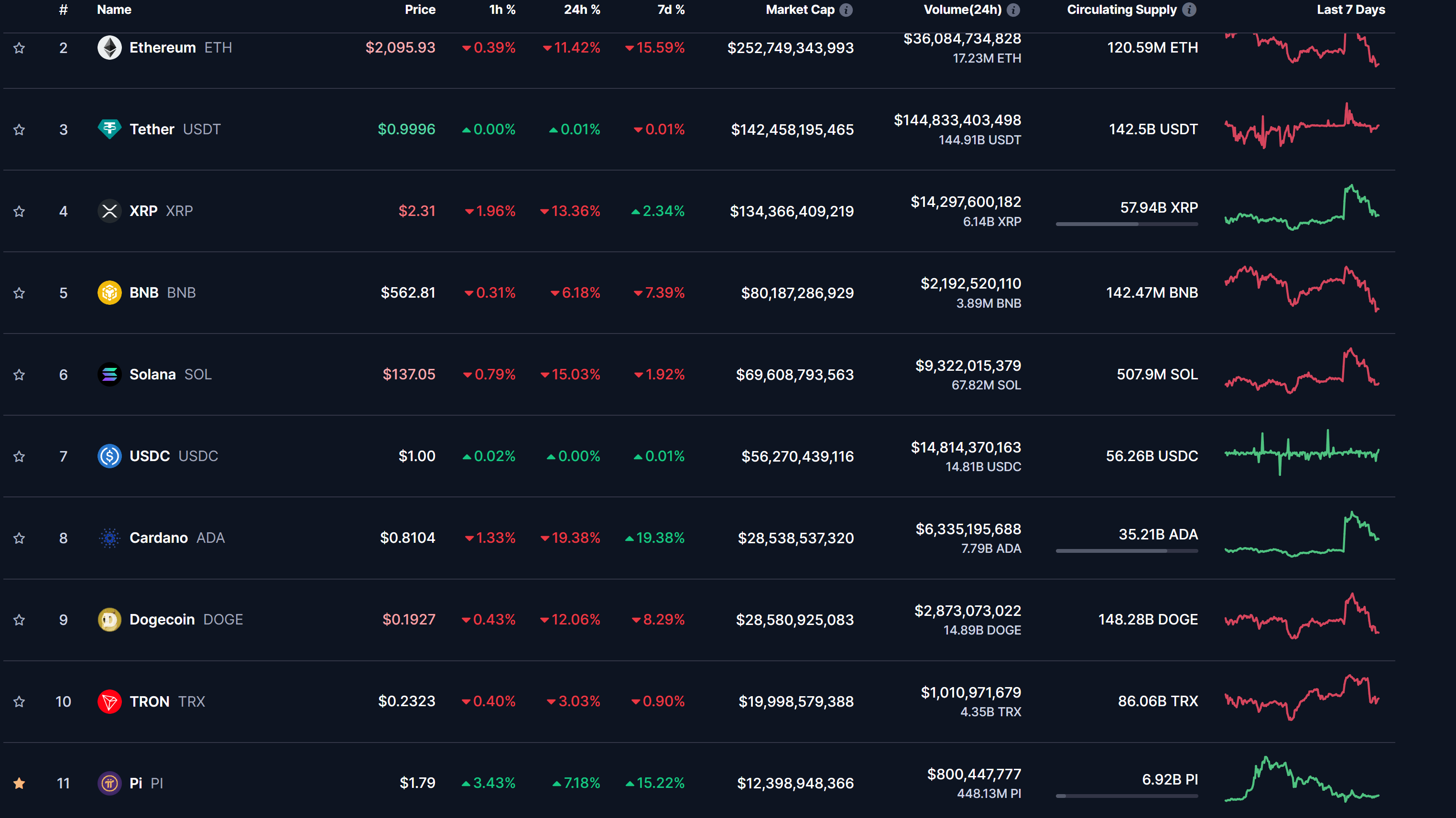This screenshot has height=818, width=1456.
Task: Star BNB for the watchlist
Action: point(19,293)
